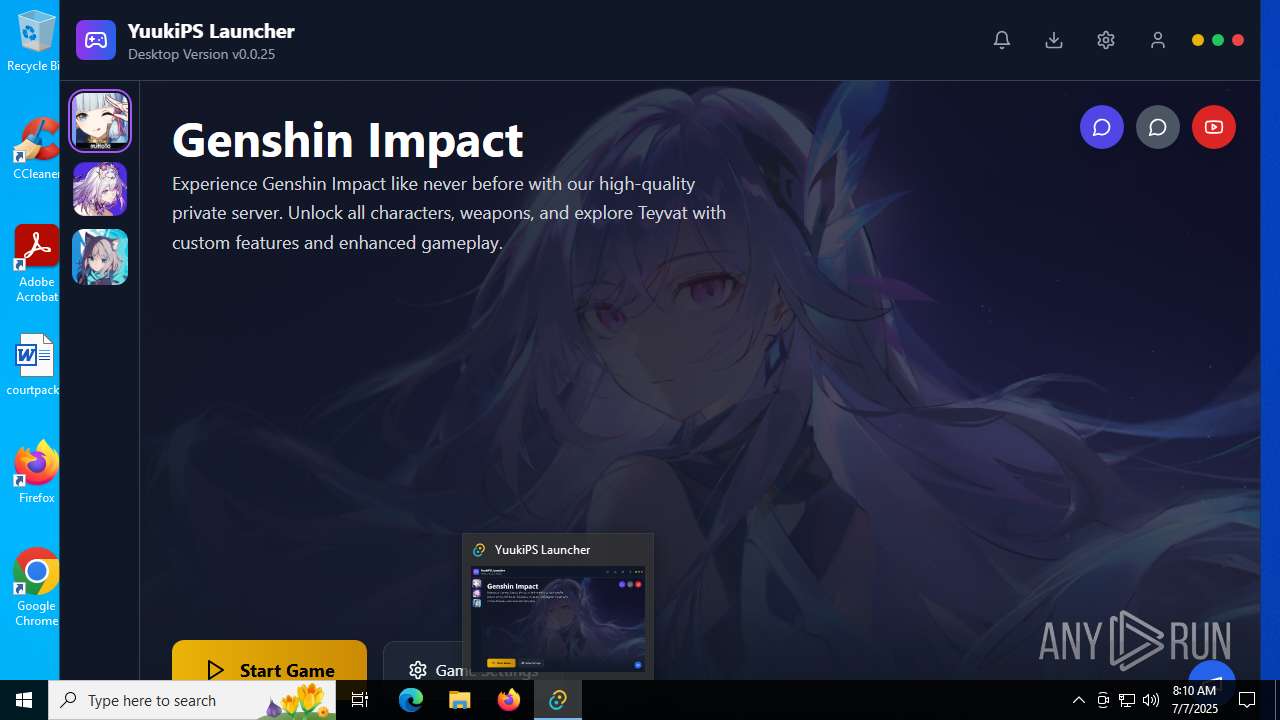Open the red YouTube channel button
Viewport: 1280px width, 720px height.
point(1214,127)
